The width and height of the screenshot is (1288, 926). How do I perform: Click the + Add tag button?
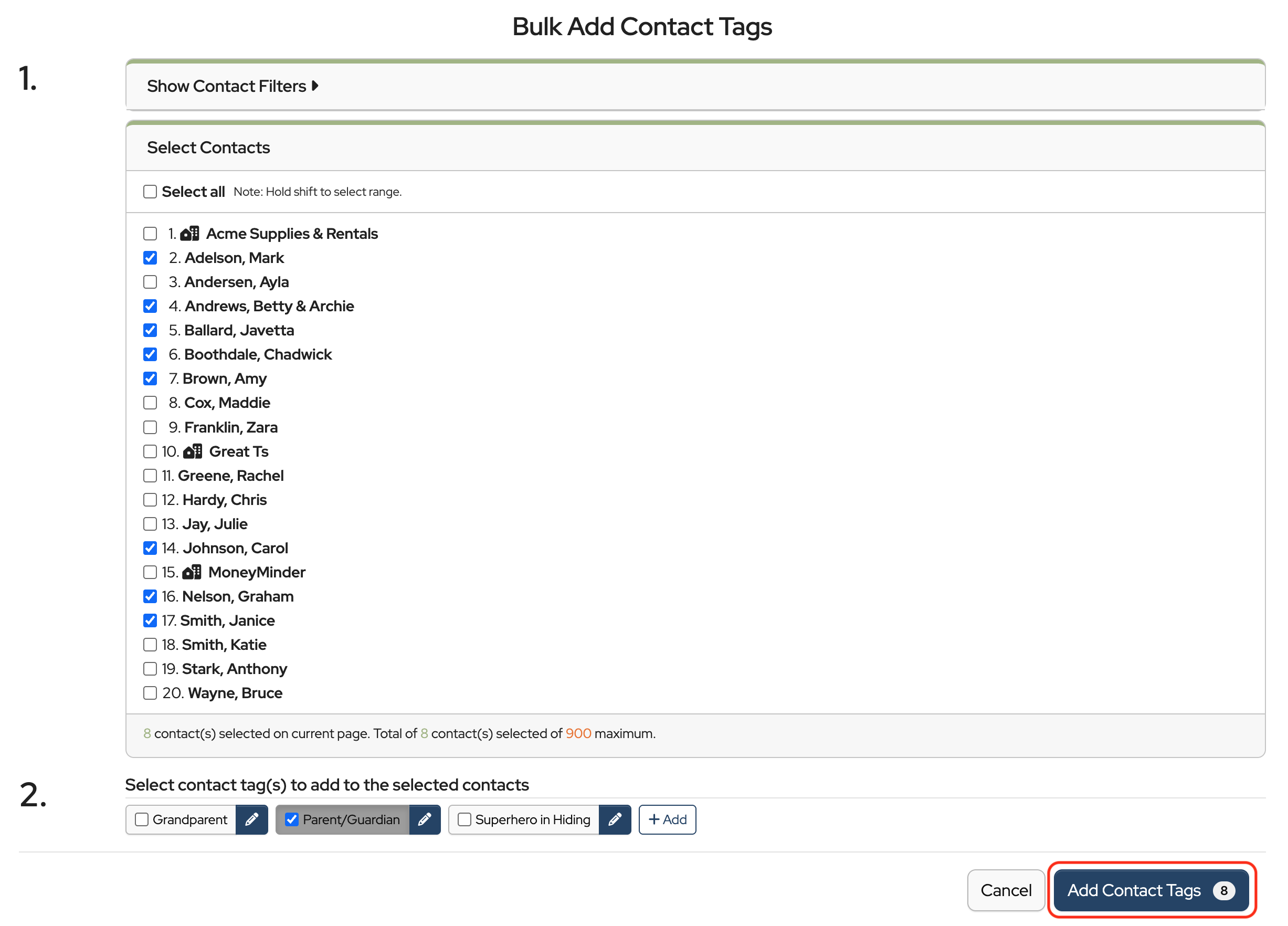click(x=667, y=819)
